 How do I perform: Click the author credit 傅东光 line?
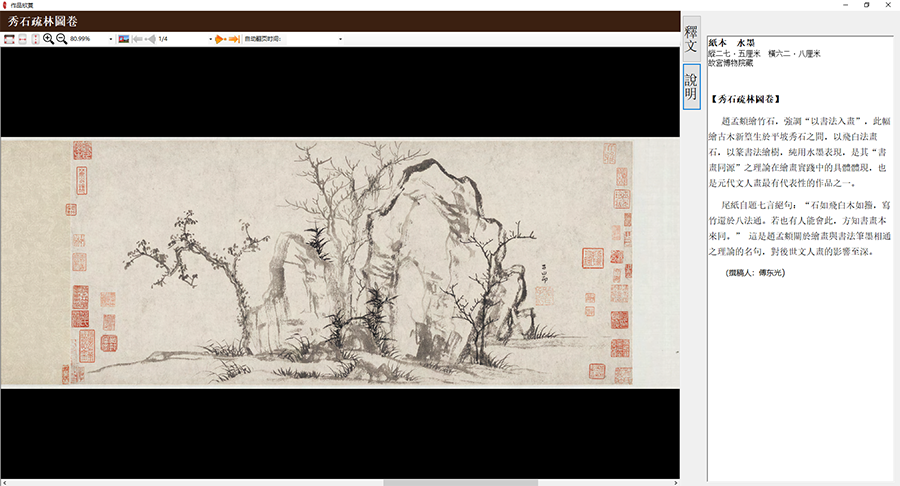point(755,273)
